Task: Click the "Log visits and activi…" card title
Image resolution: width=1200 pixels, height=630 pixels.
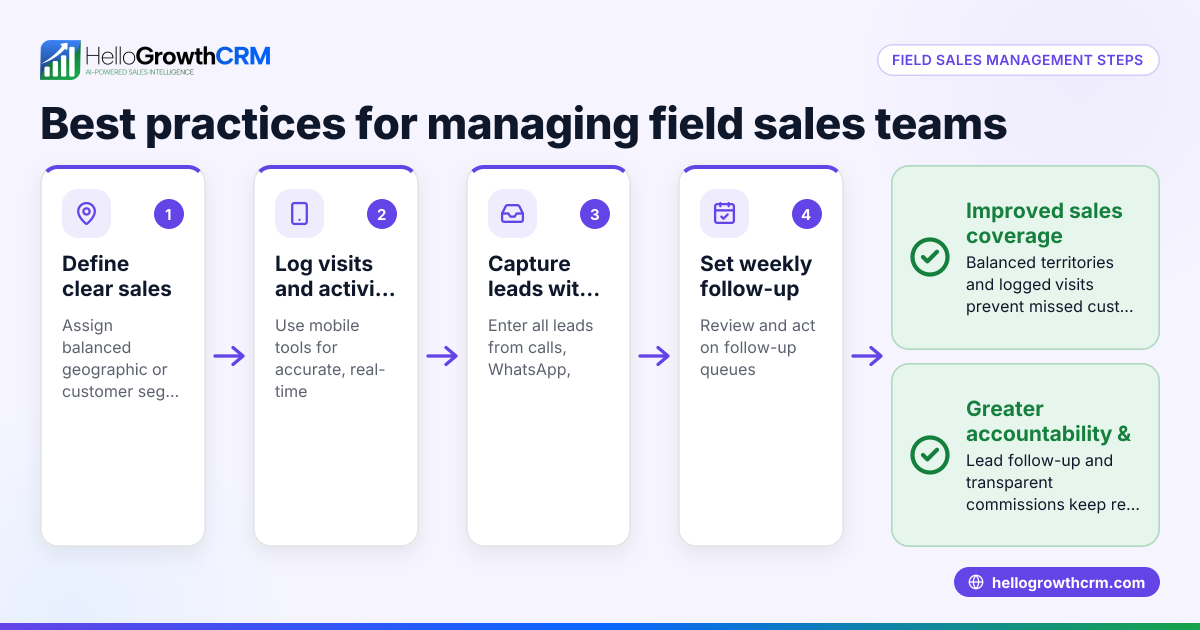Action: (x=335, y=277)
